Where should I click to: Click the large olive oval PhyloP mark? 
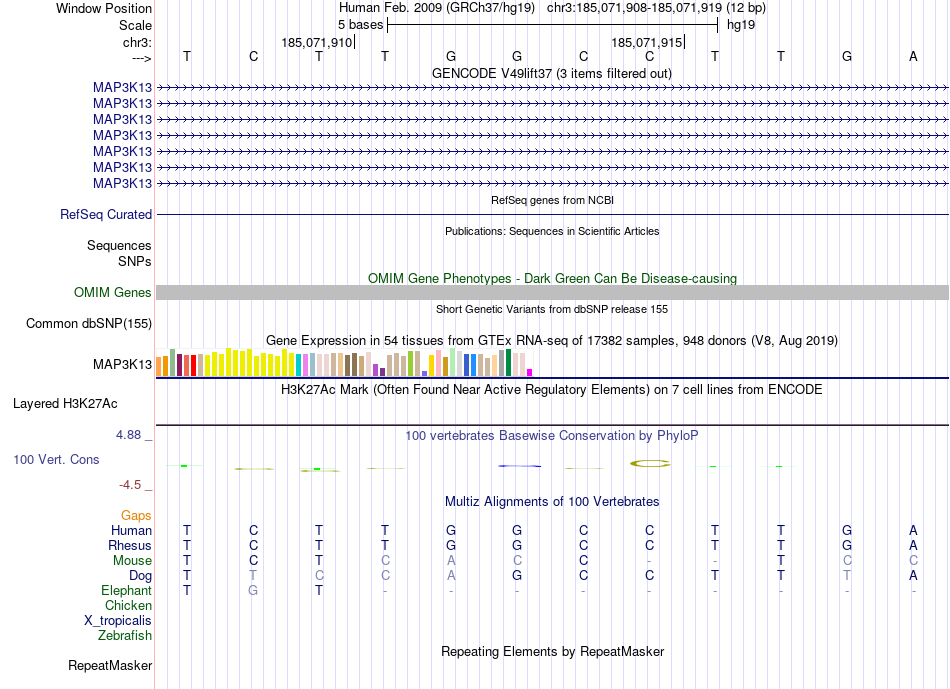coord(650,464)
